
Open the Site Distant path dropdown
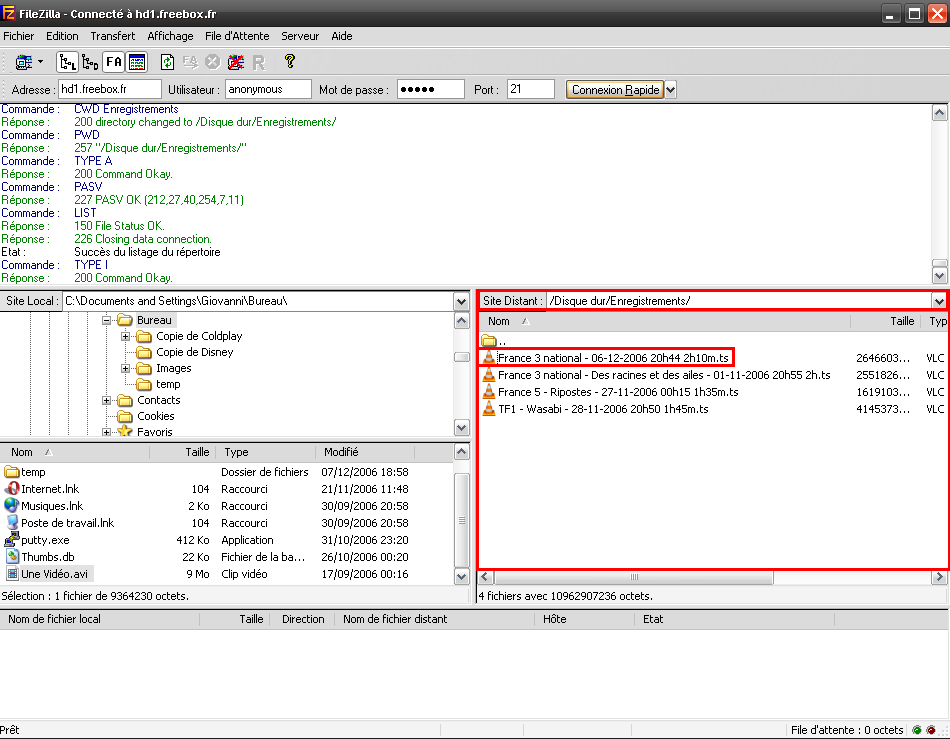pos(939,301)
